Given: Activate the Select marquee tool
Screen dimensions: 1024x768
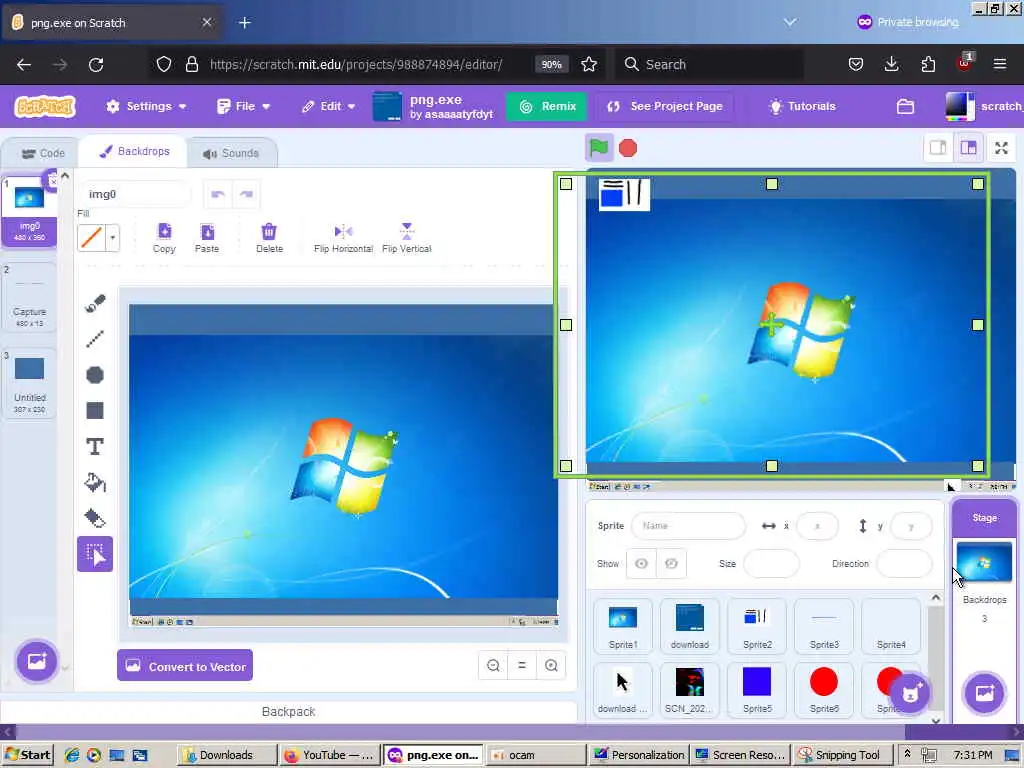Looking at the screenshot, I should click(x=95, y=554).
